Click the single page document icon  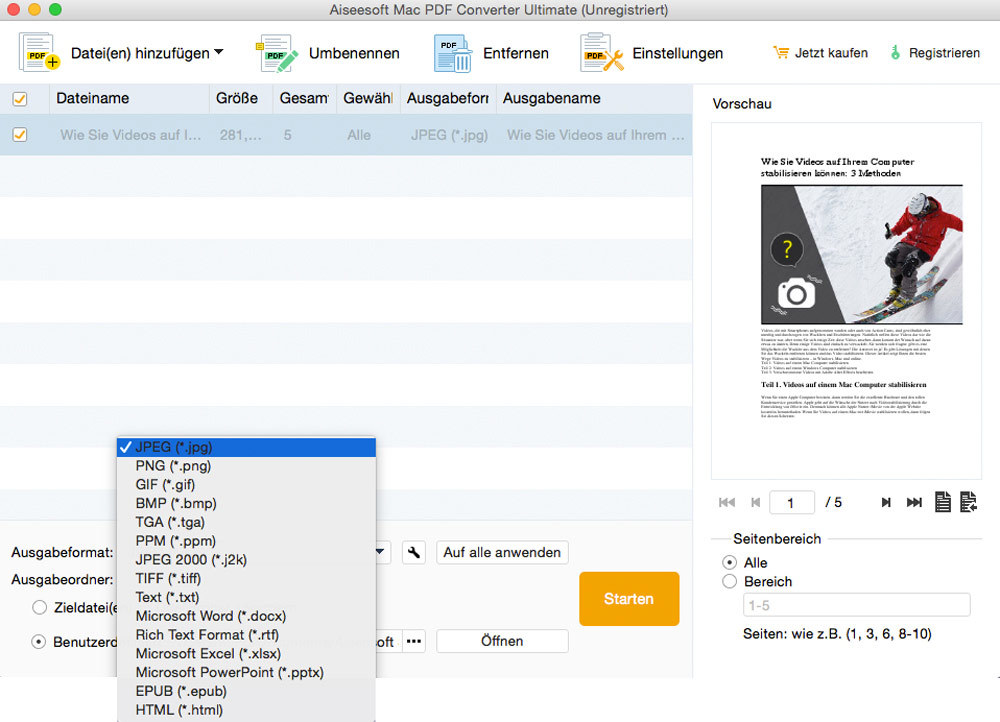943,502
